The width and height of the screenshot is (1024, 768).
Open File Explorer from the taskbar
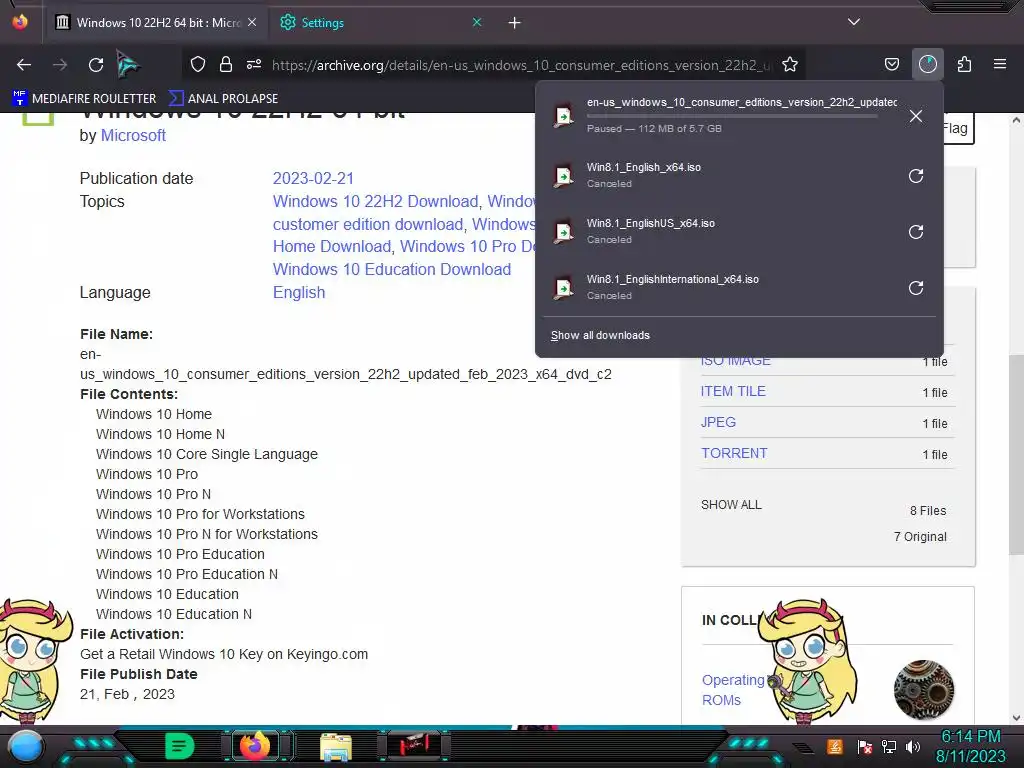click(336, 747)
